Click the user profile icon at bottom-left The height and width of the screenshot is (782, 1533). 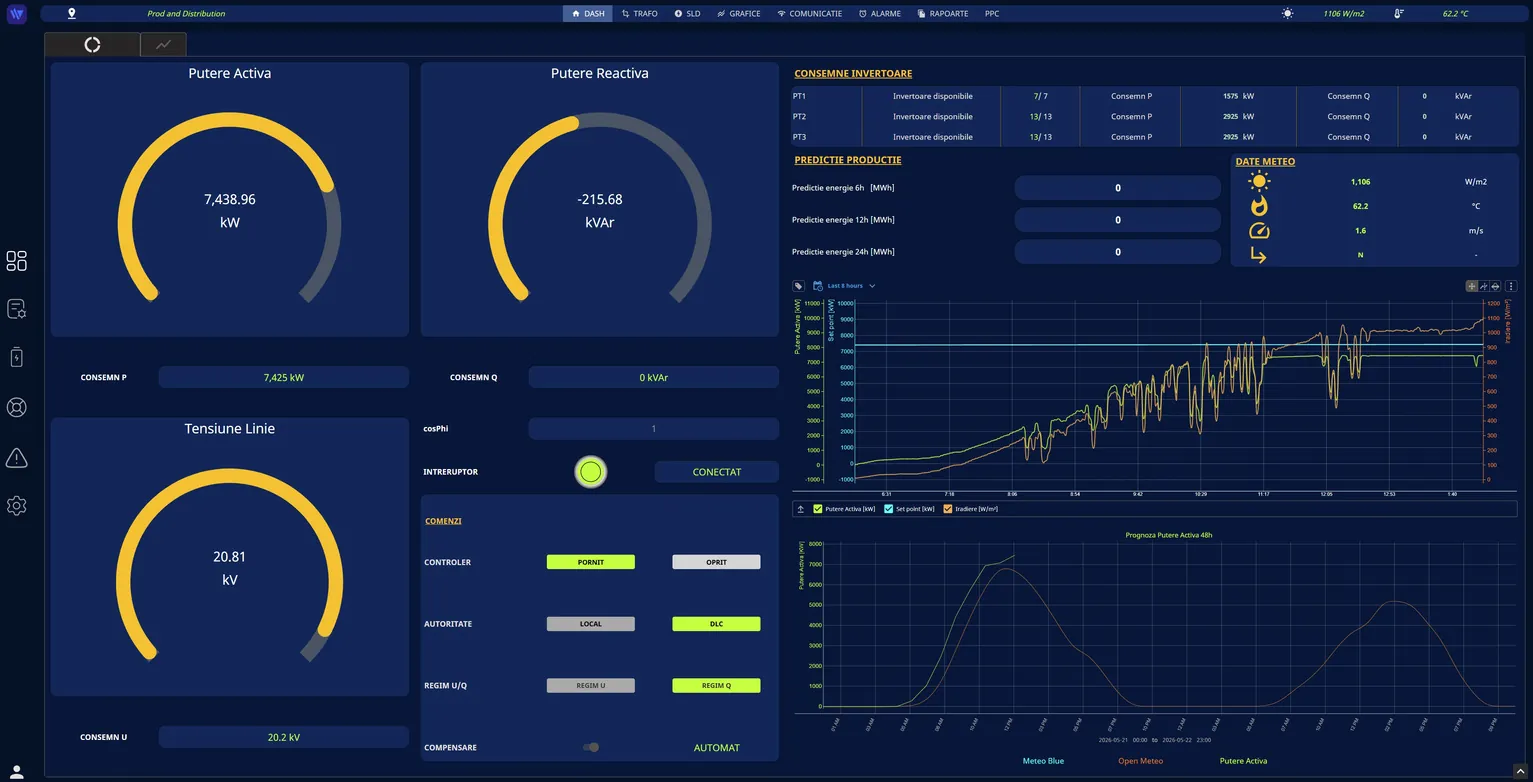pos(16,772)
